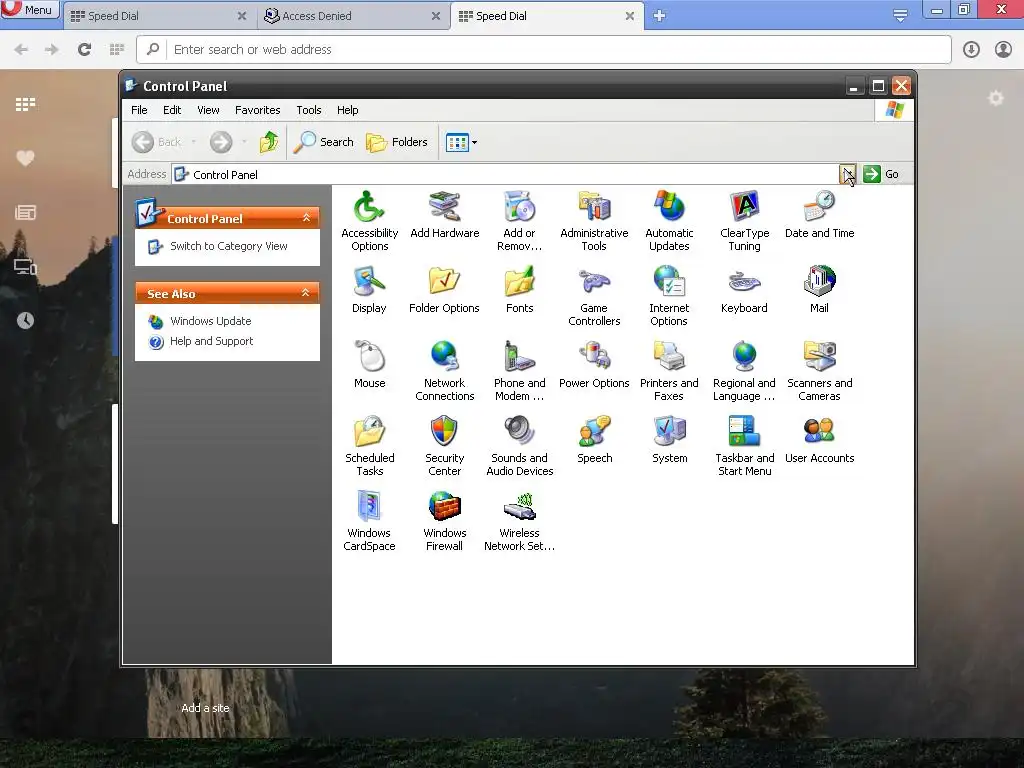Open the View menu
The height and width of the screenshot is (768, 1024).
click(x=208, y=110)
